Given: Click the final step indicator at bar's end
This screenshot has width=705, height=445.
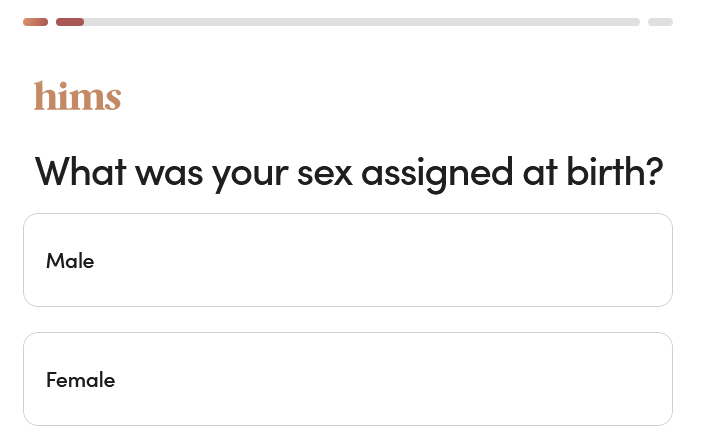Looking at the screenshot, I should (660, 21).
